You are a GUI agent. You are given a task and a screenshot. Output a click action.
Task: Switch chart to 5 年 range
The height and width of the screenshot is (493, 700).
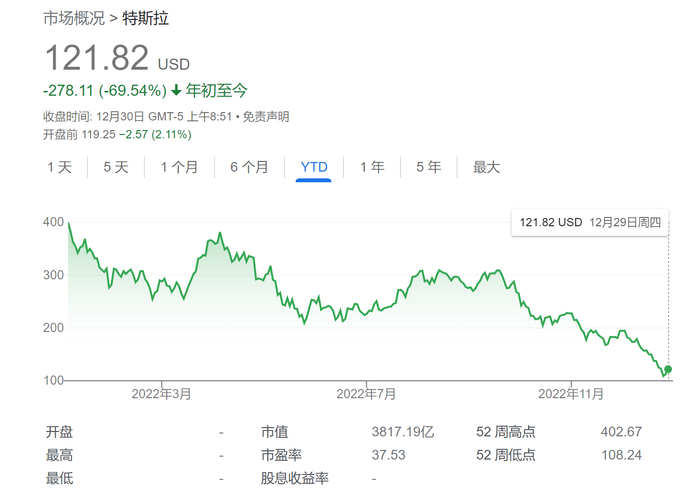coord(429,167)
